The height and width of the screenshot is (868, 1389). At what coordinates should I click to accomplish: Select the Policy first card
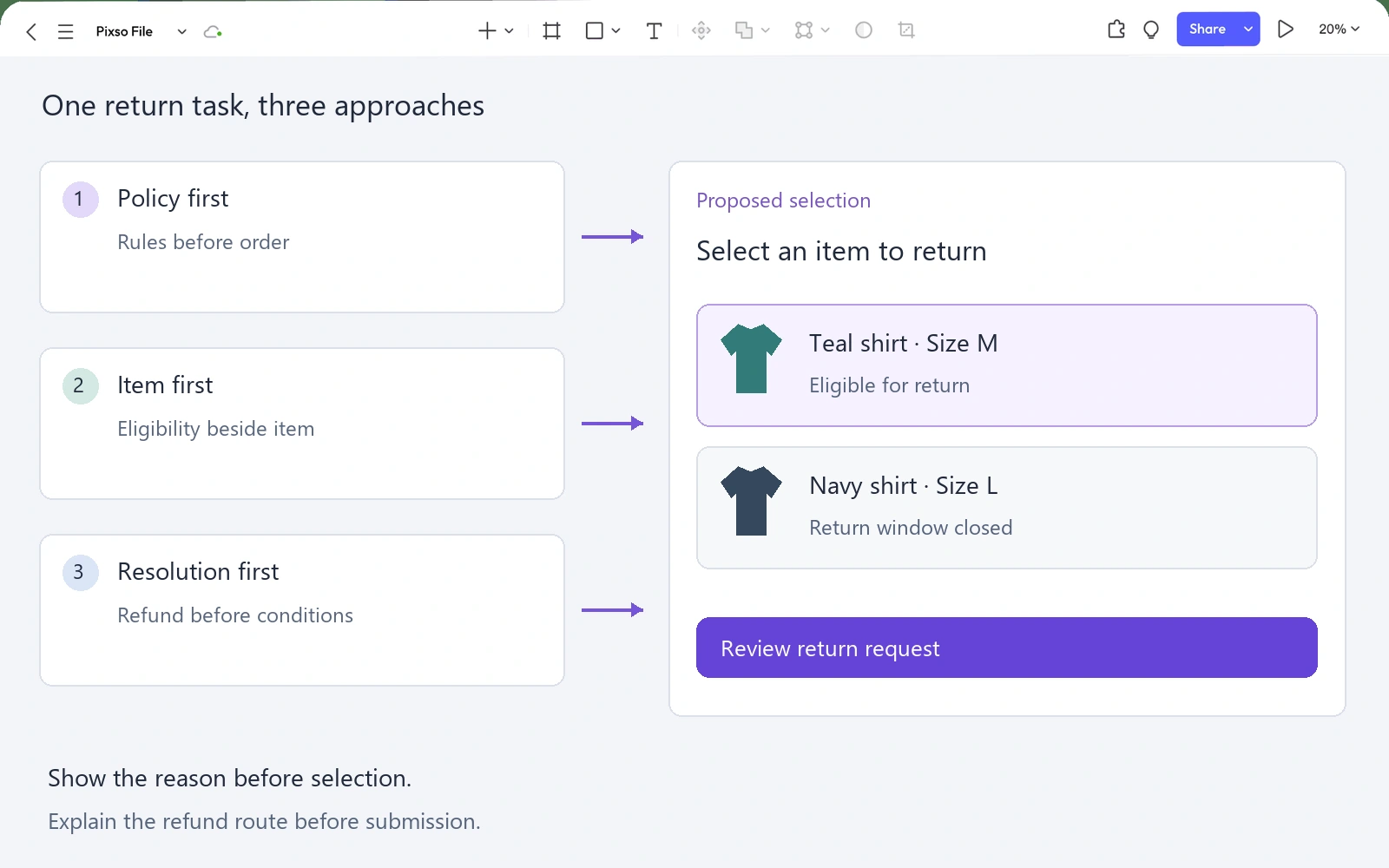point(302,237)
